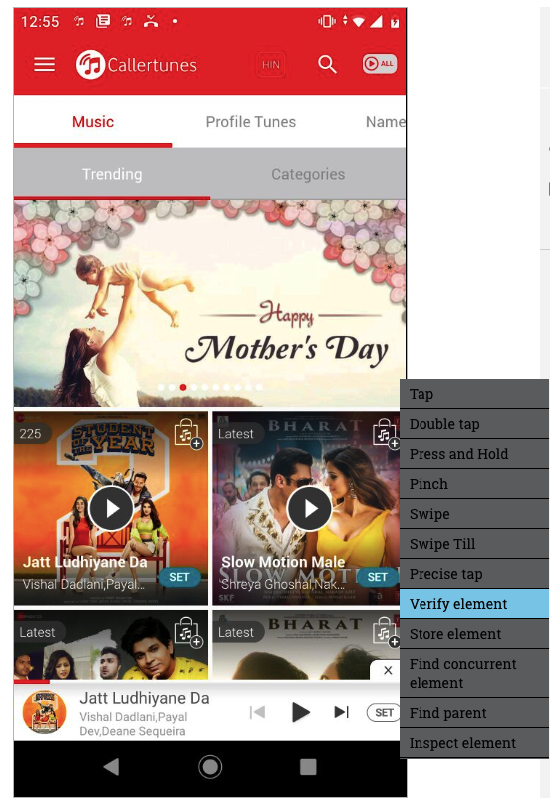Open the Profile Tunes tab
The image size is (550, 806).
251,122
